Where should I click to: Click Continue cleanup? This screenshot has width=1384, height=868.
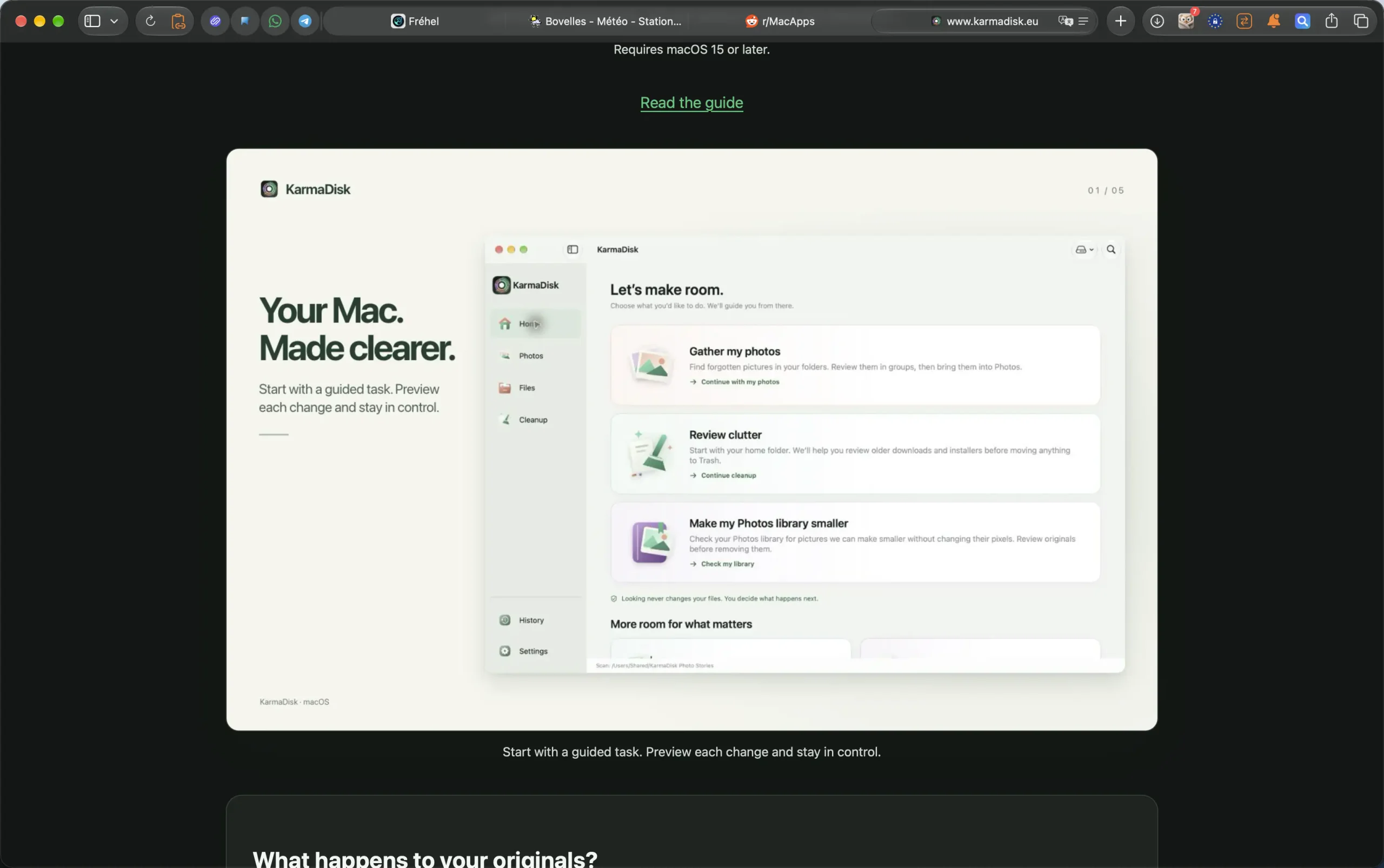[722, 475]
